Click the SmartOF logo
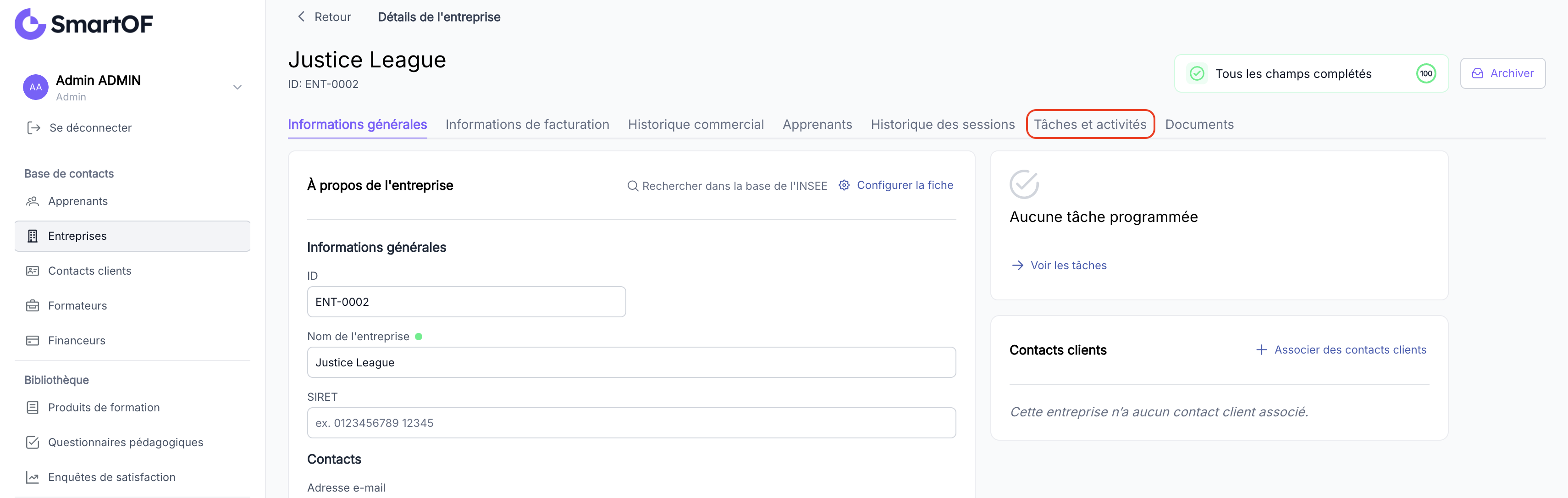 [x=83, y=24]
